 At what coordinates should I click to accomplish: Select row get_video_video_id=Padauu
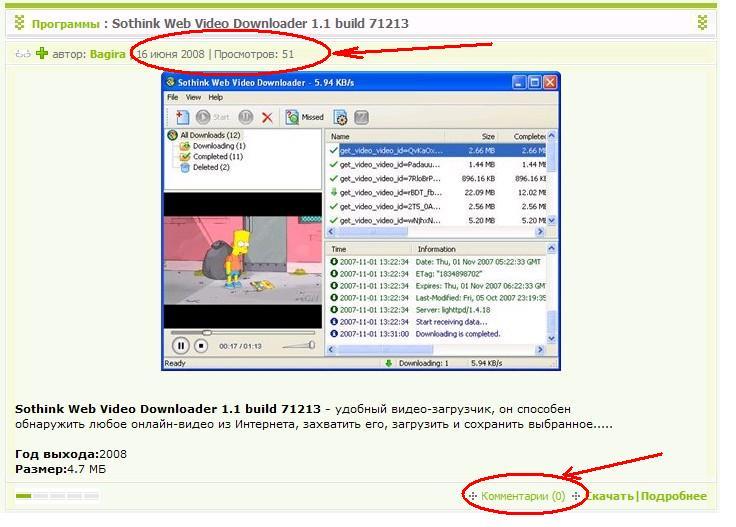[437, 164]
